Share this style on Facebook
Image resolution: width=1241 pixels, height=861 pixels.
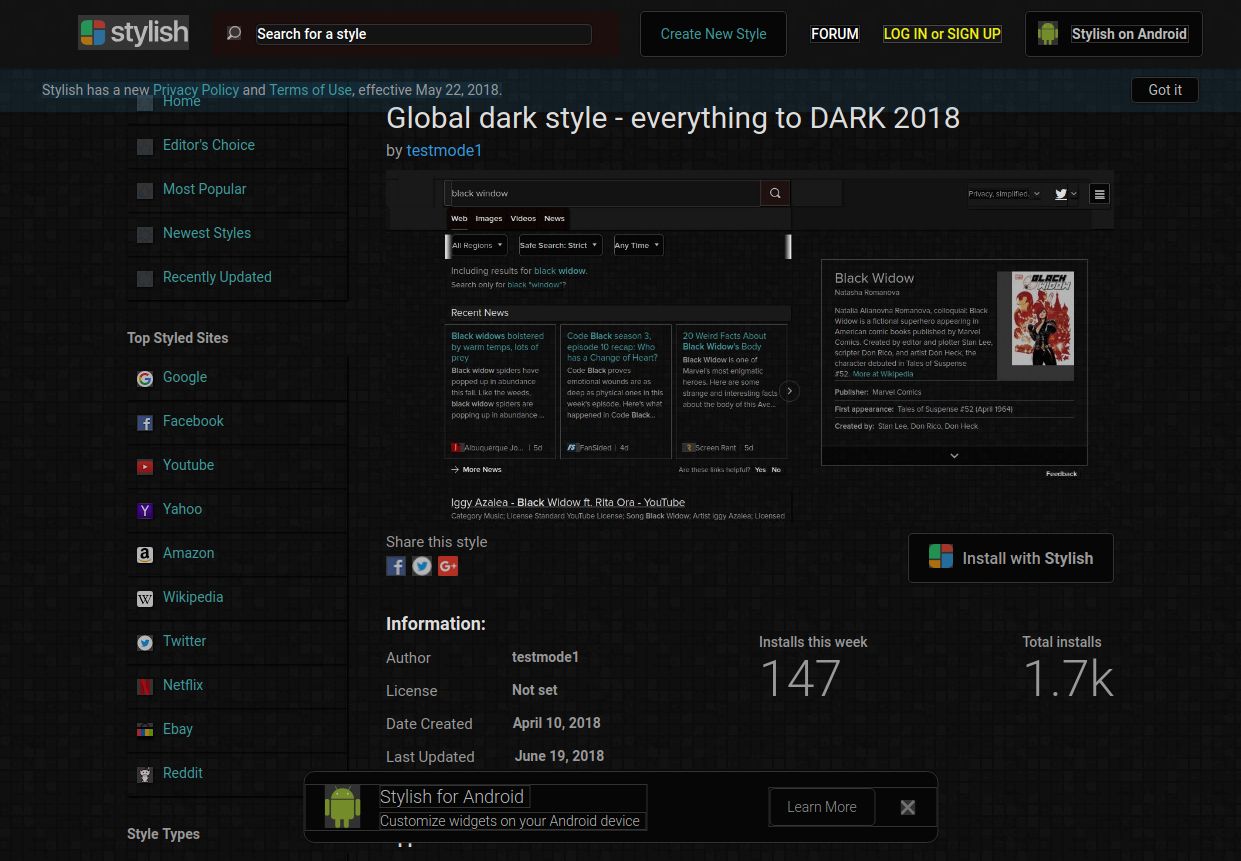point(396,566)
